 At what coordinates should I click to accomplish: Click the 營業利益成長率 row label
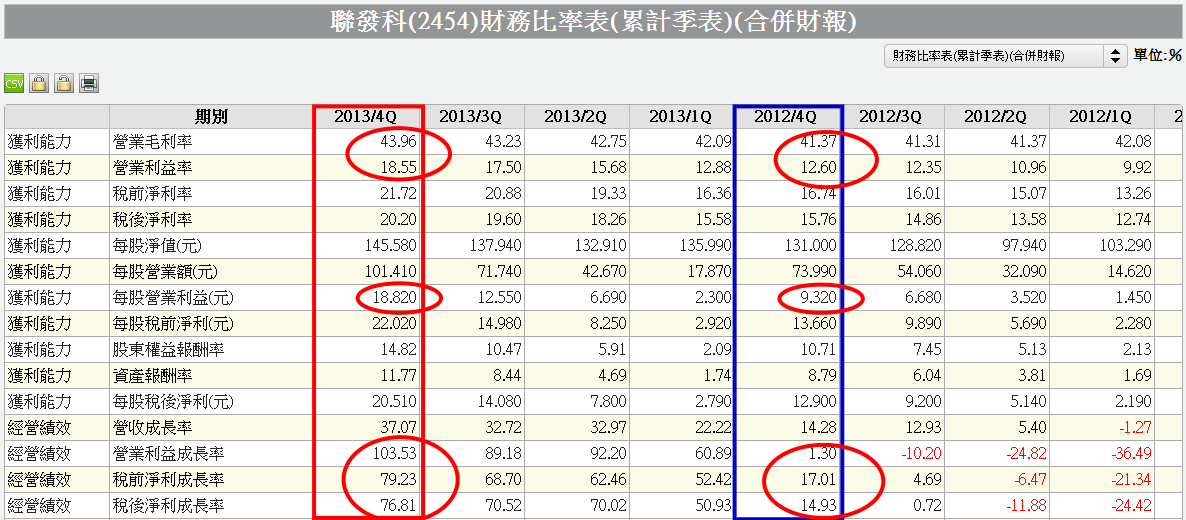(x=168, y=453)
